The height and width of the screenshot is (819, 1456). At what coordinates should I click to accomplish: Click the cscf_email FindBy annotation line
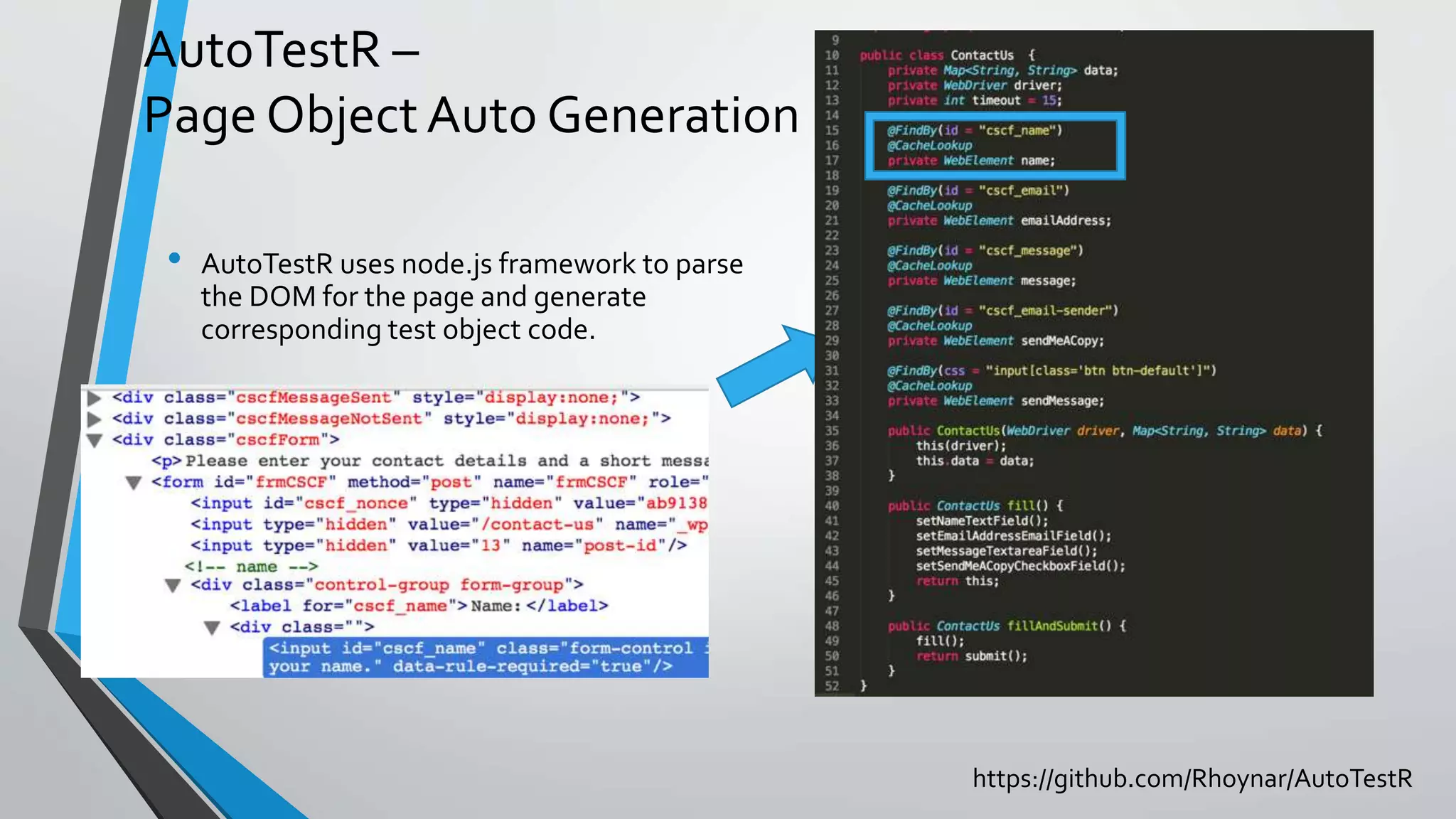(x=978, y=191)
